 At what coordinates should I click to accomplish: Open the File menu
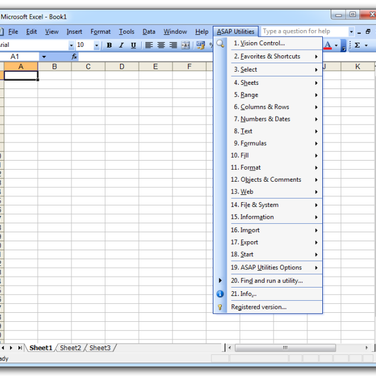coord(13,32)
